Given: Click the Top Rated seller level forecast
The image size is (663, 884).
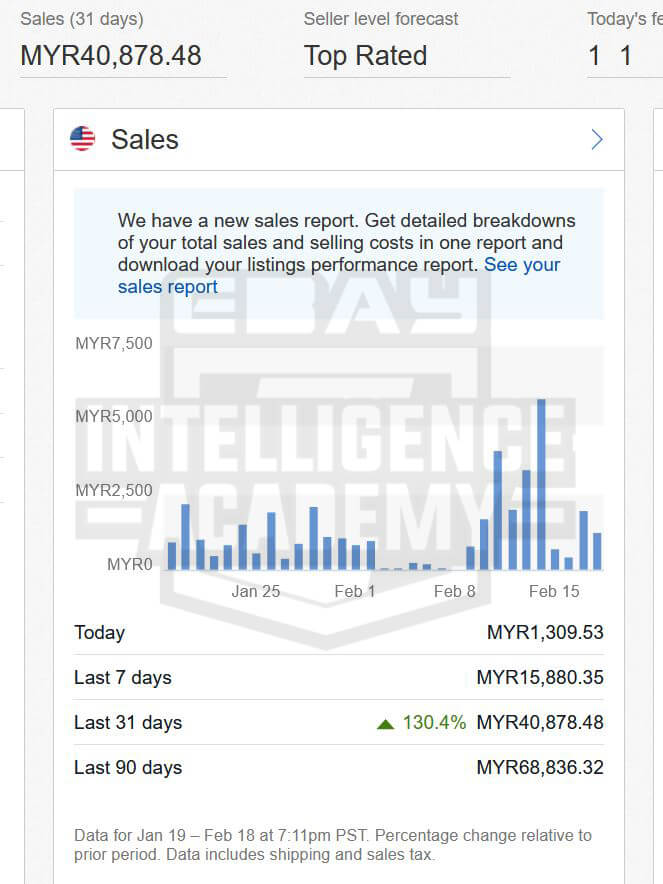Looking at the screenshot, I should pos(365,56).
